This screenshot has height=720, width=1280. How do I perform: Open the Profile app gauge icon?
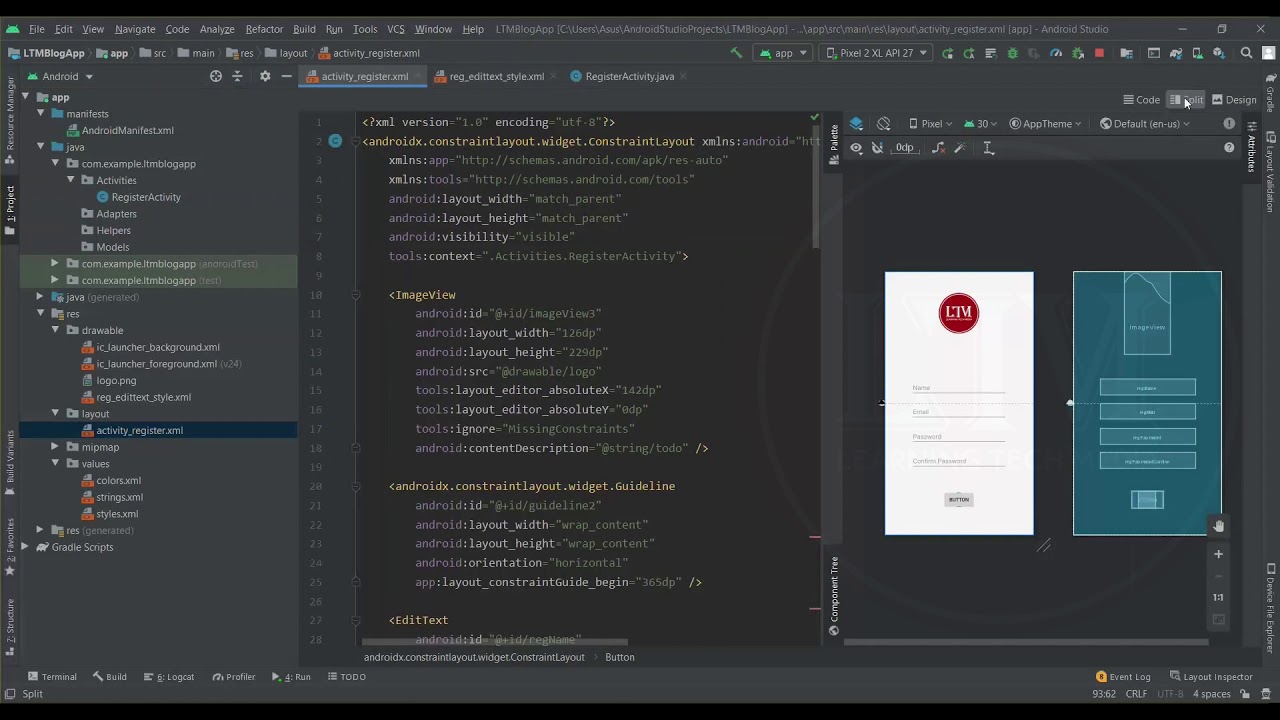pyautogui.click(x=1056, y=53)
